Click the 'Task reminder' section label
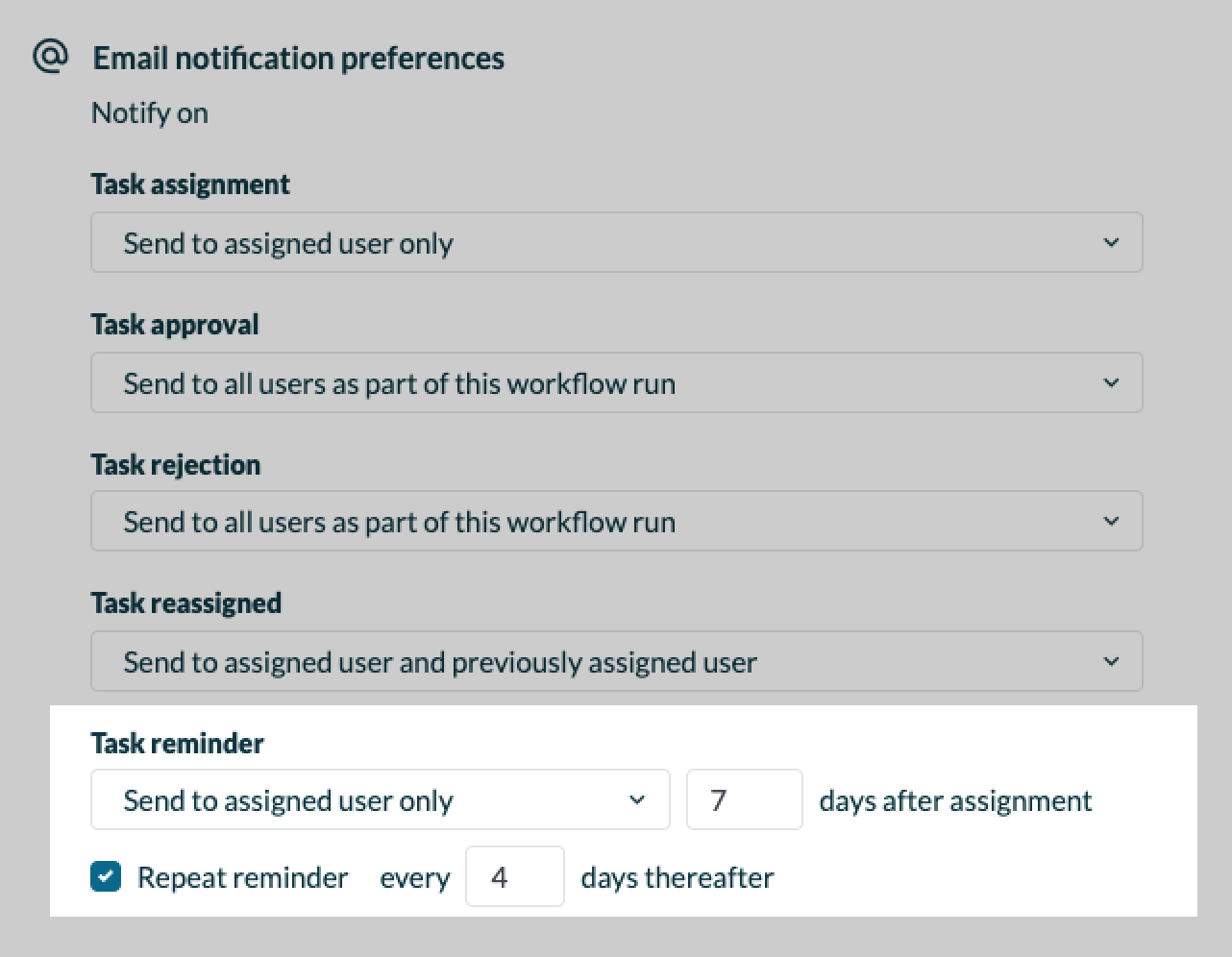This screenshot has height=957, width=1232. [177, 743]
